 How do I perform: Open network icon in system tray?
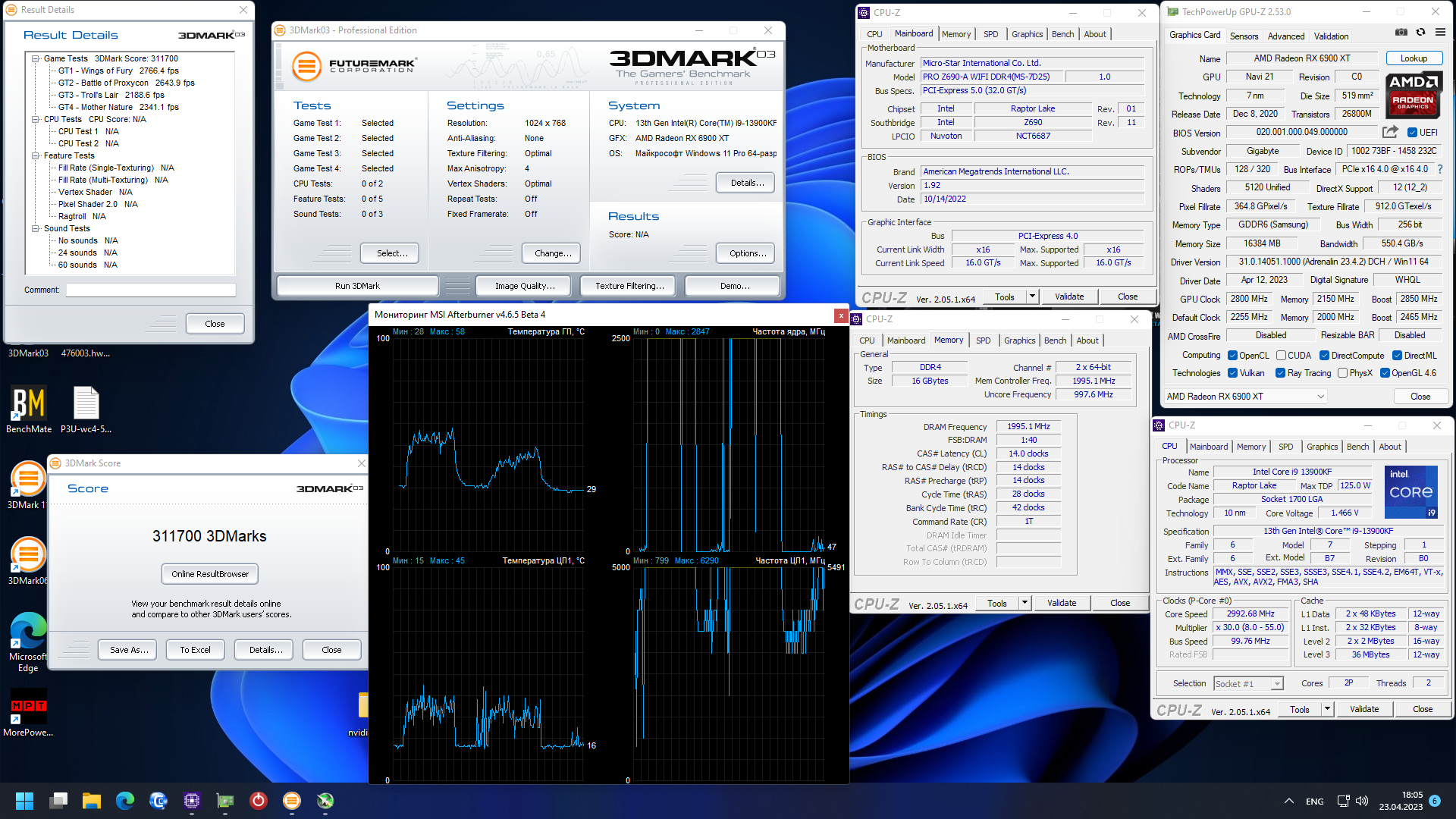coord(1343,801)
